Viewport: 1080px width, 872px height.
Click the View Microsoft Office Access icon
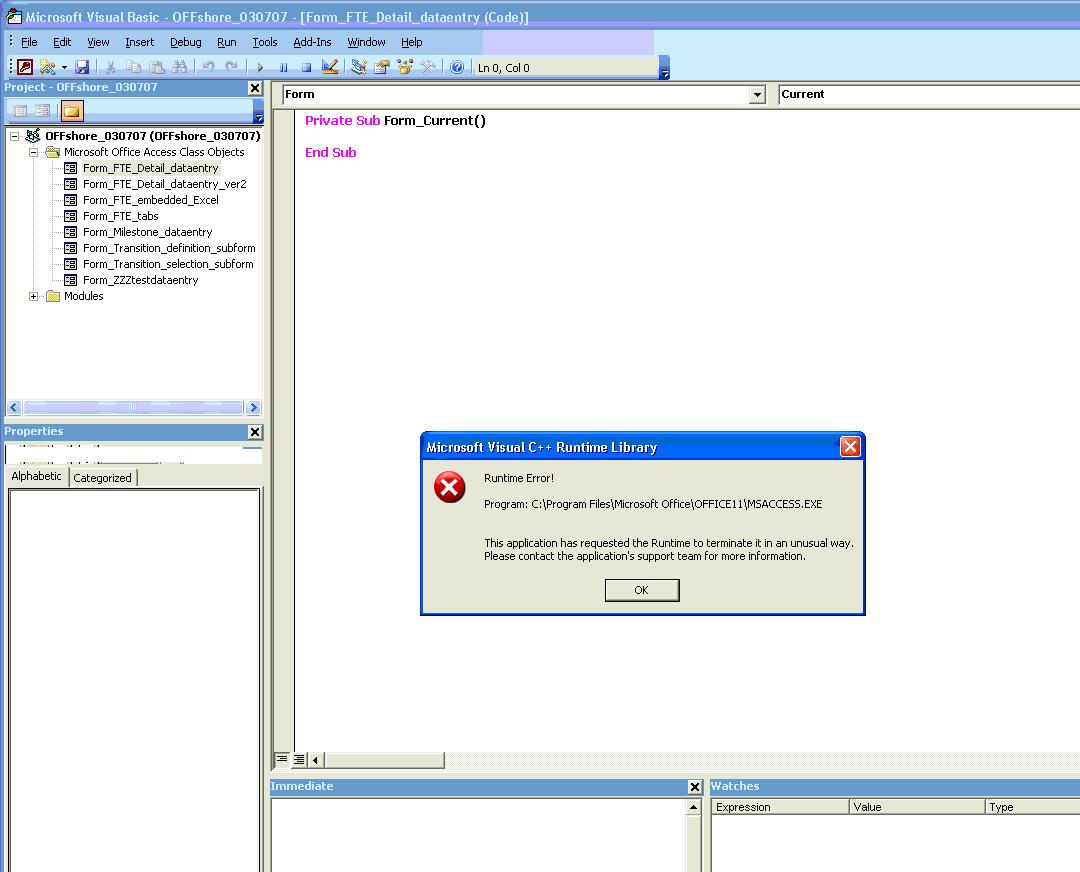[25, 67]
